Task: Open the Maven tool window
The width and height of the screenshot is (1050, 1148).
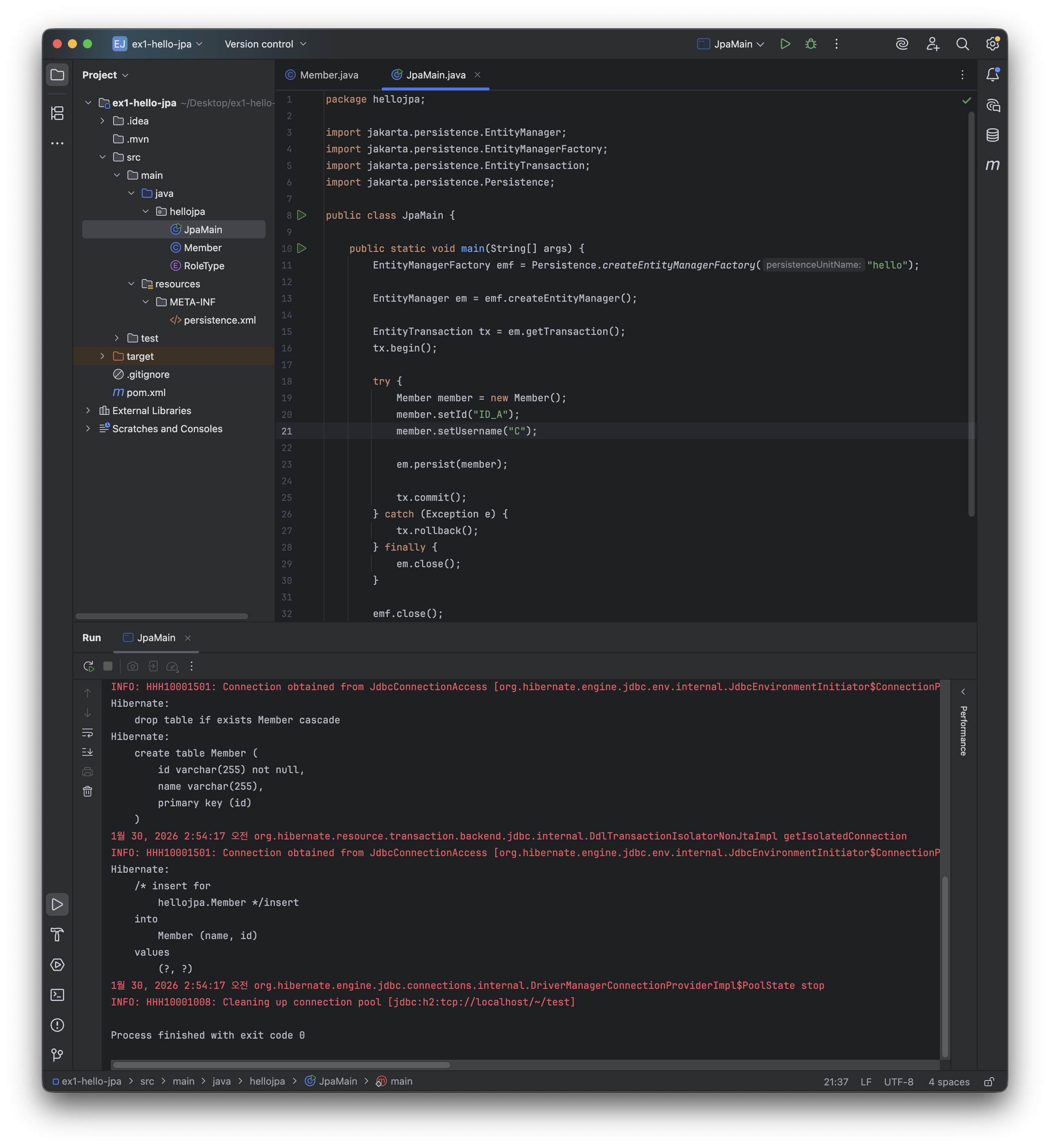Action: coord(993,165)
